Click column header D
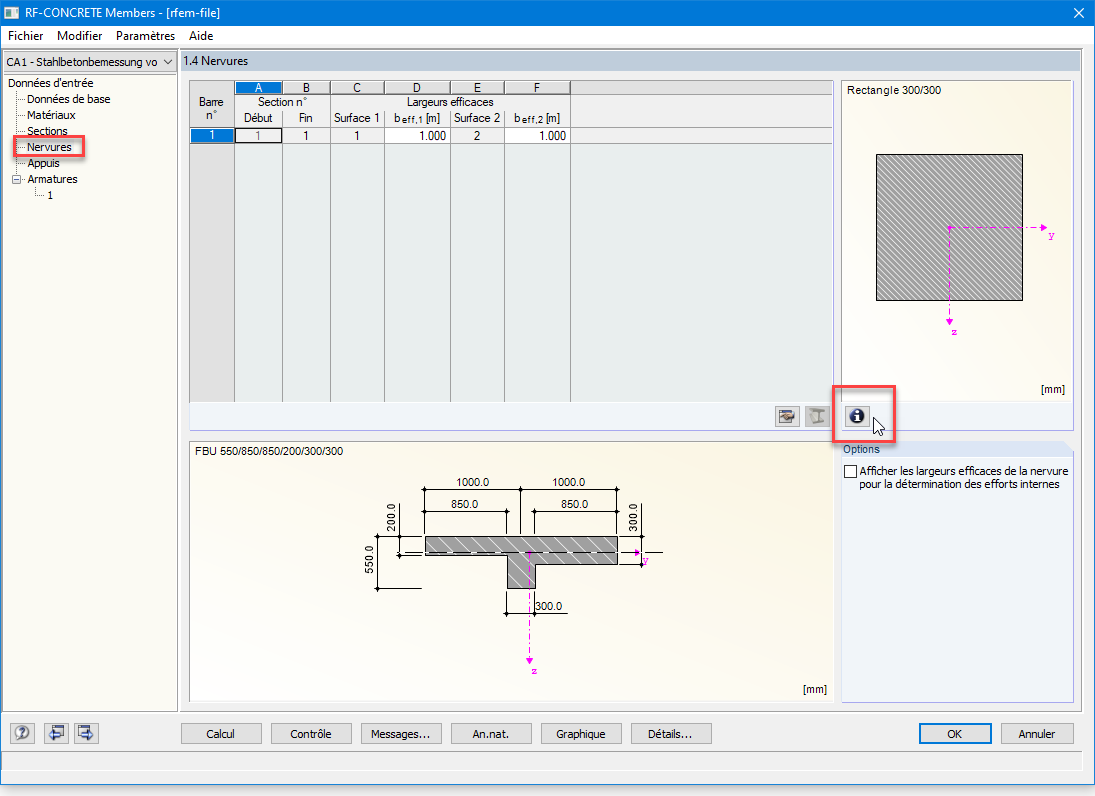This screenshot has width=1095, height=796. [x=417, y=88]
